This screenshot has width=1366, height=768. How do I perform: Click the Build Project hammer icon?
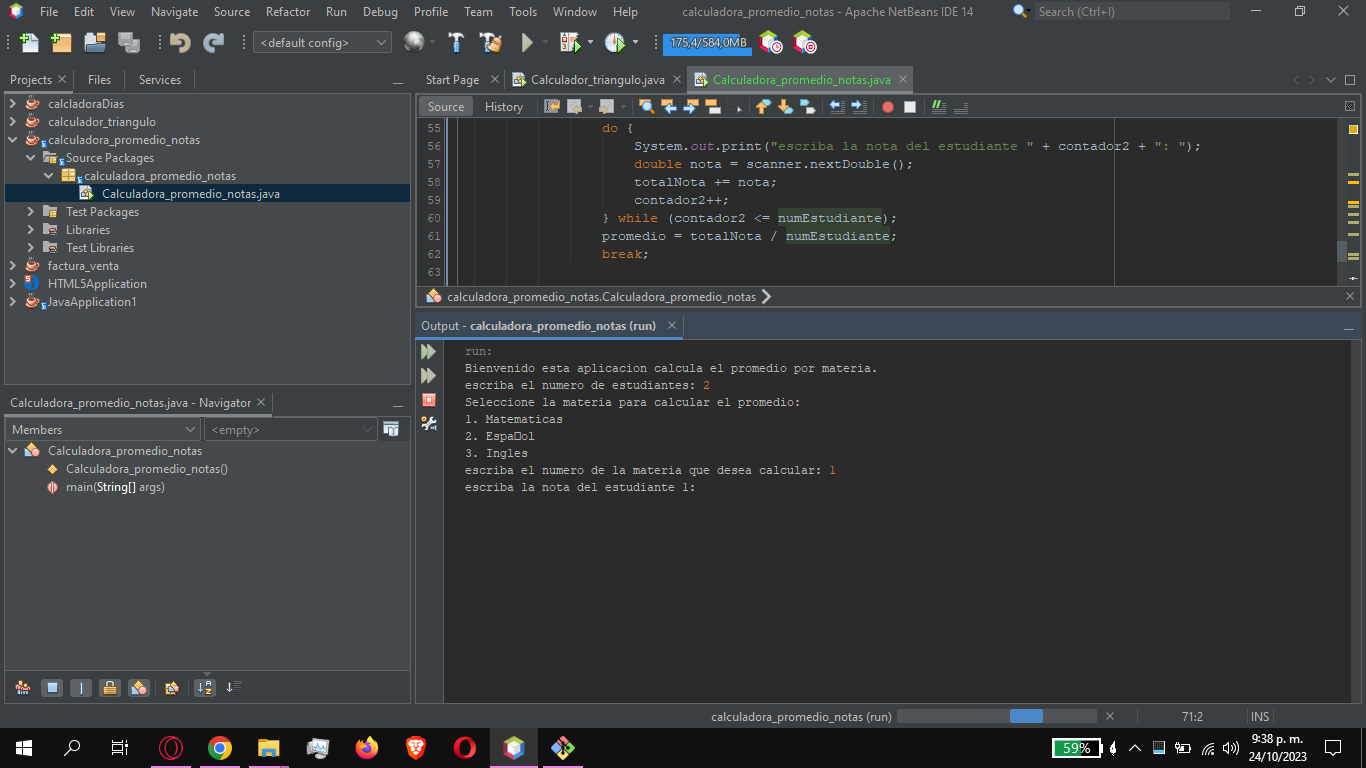[455, 42]
